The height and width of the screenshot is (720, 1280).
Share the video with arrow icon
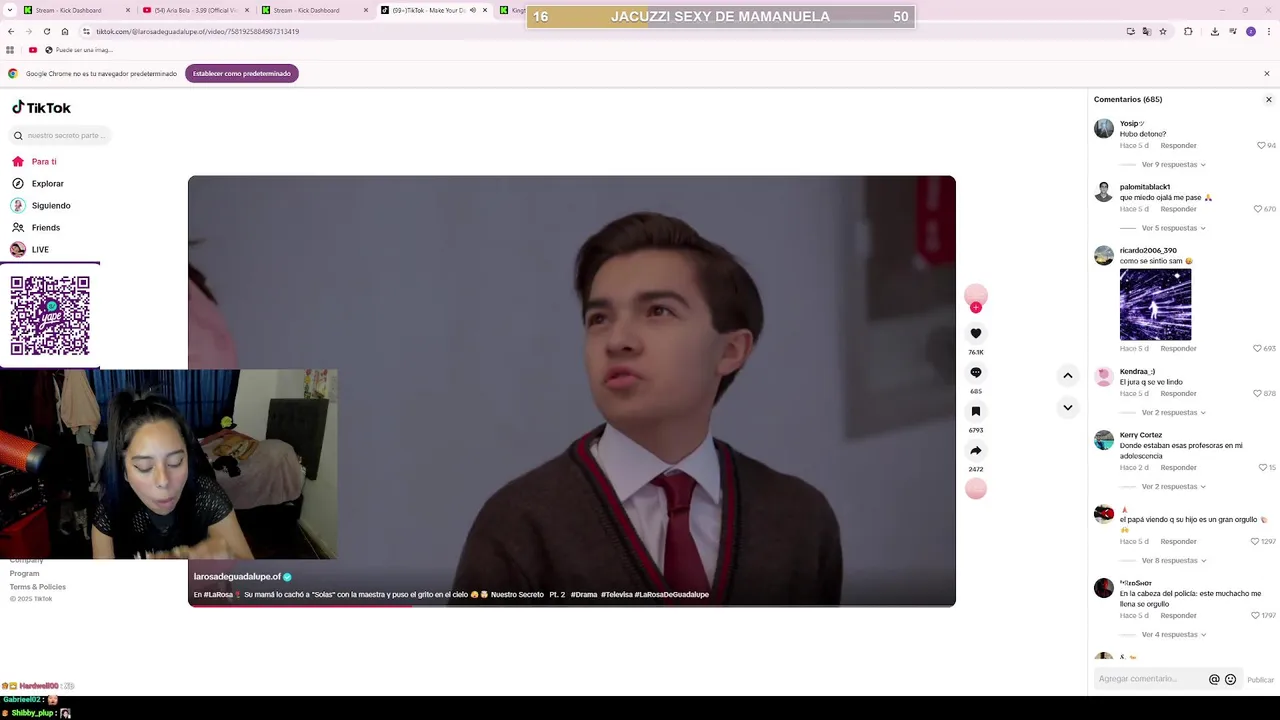[976, 450]
